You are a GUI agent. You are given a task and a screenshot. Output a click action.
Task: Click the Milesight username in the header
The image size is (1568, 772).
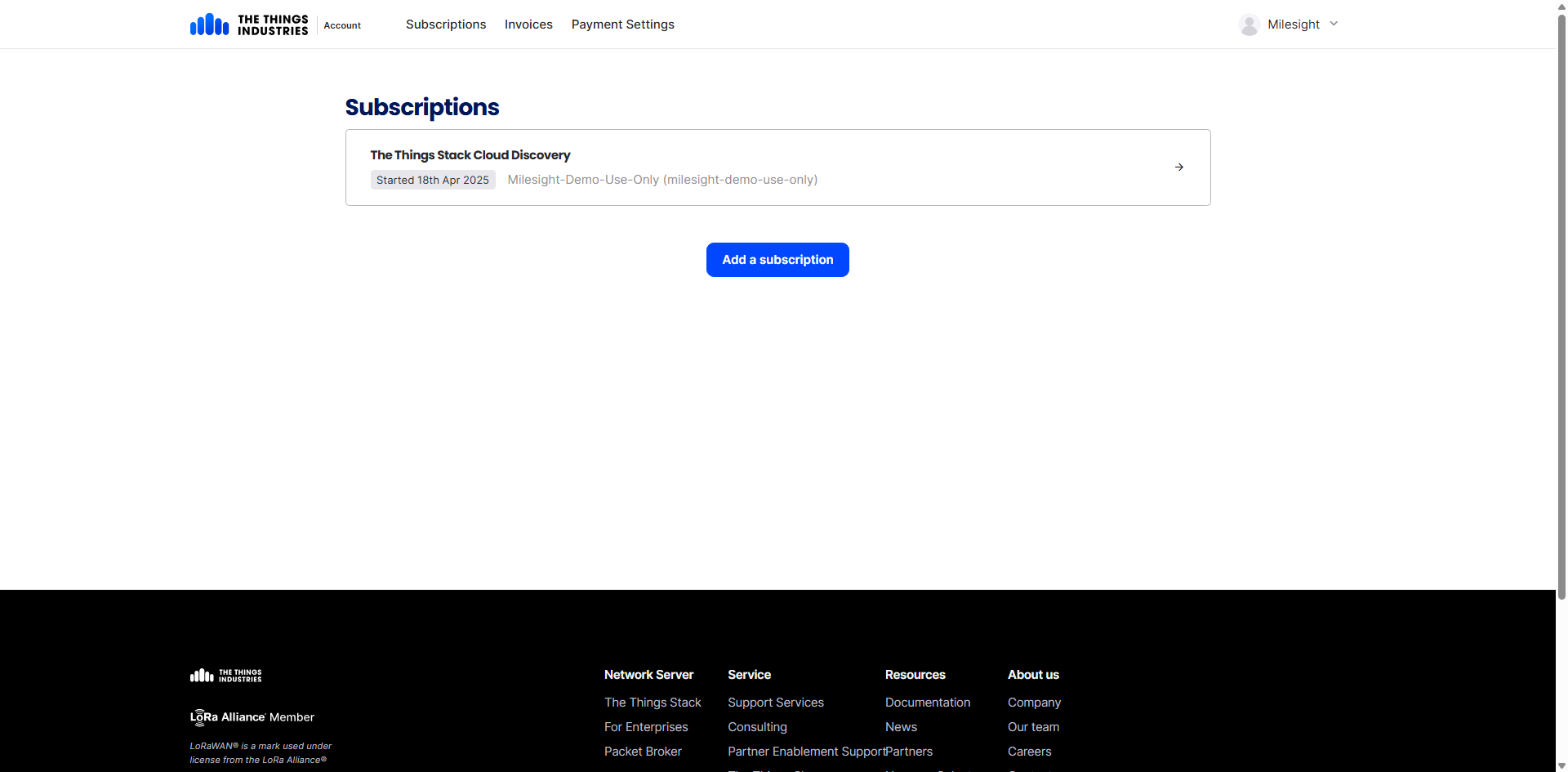tap(1294, 25)
